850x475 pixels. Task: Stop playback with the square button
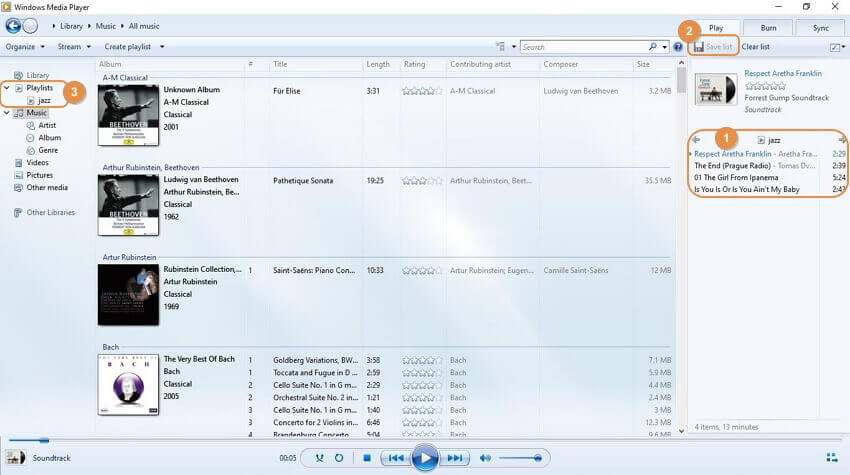tap(367, 458)
